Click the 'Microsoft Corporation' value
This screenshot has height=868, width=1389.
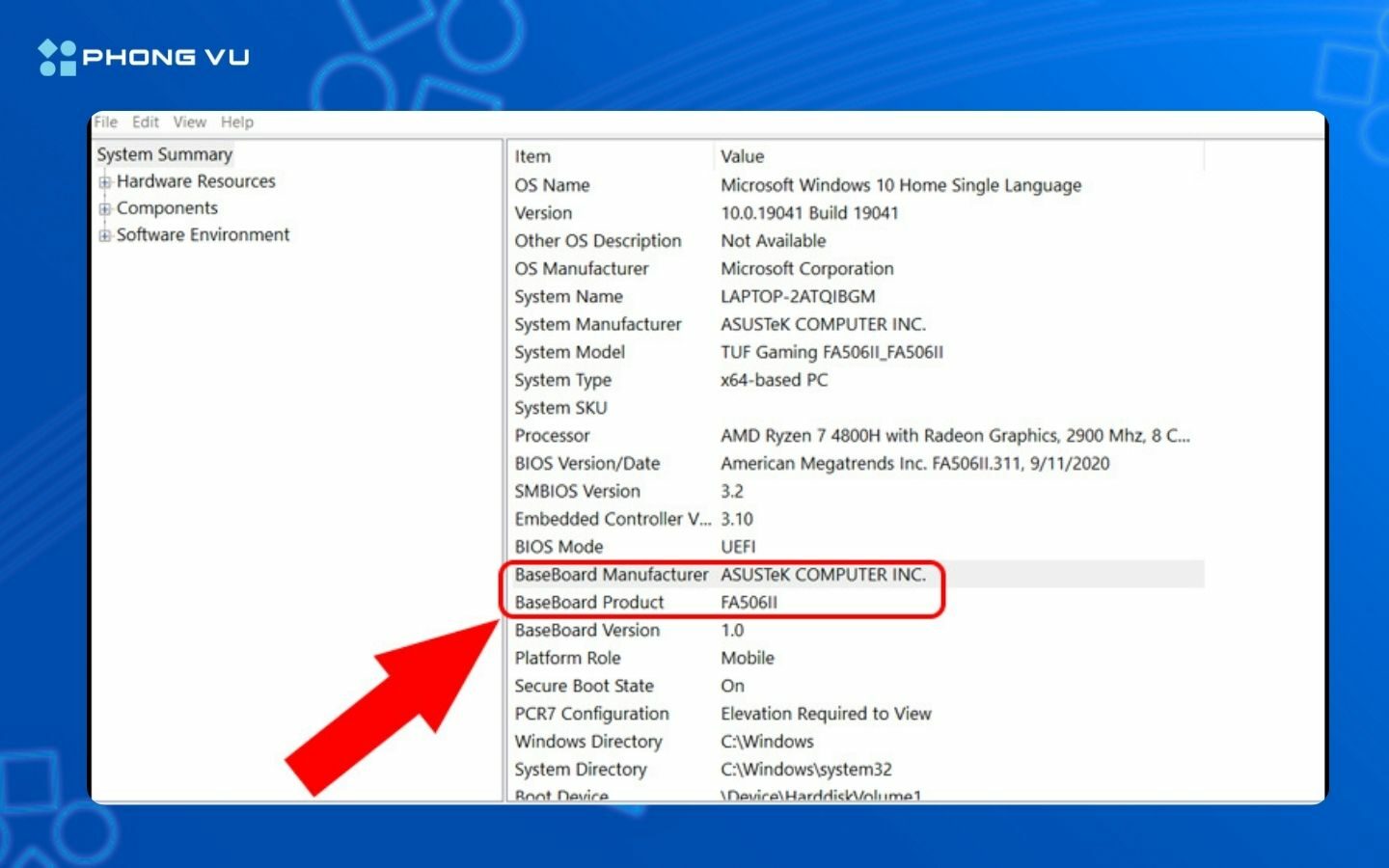[807, 269]
